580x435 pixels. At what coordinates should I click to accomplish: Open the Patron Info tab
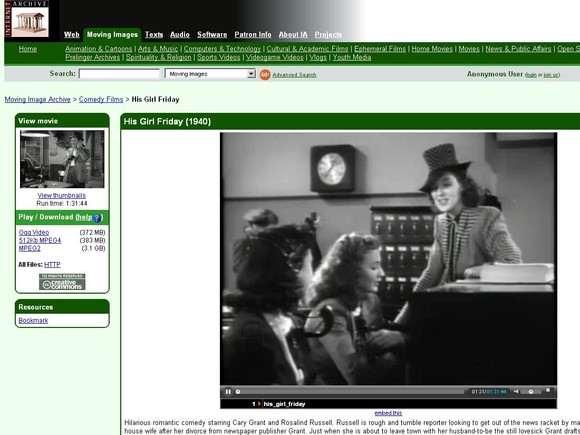[253, 34]
